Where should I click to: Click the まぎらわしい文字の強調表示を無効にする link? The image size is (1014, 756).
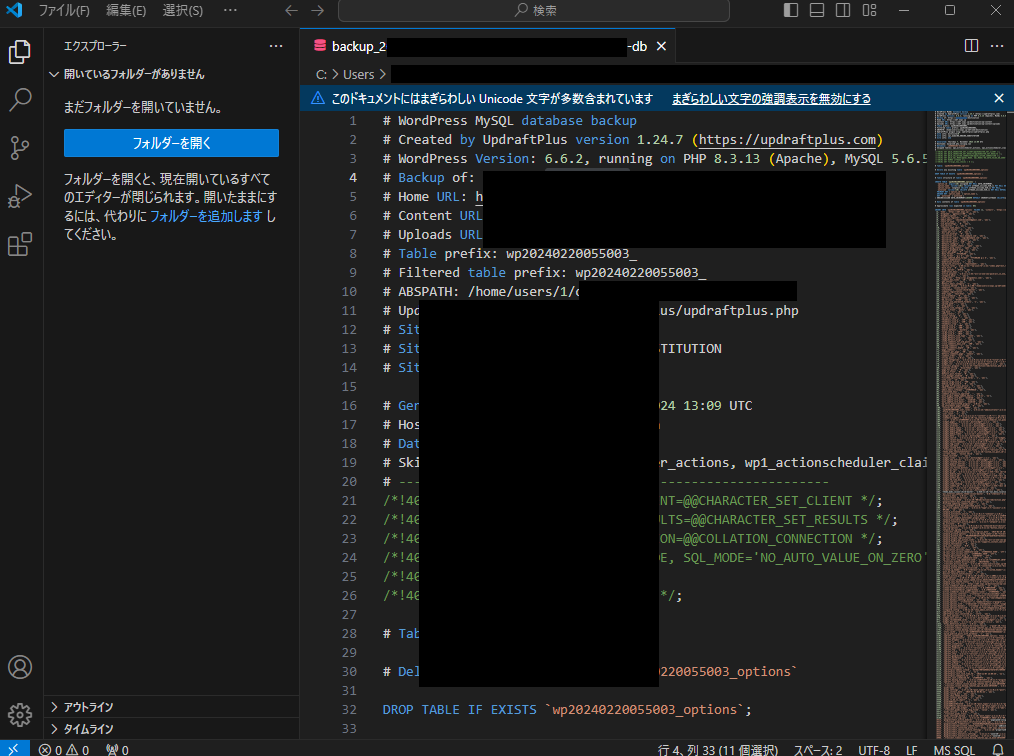(x=770, y=98)
